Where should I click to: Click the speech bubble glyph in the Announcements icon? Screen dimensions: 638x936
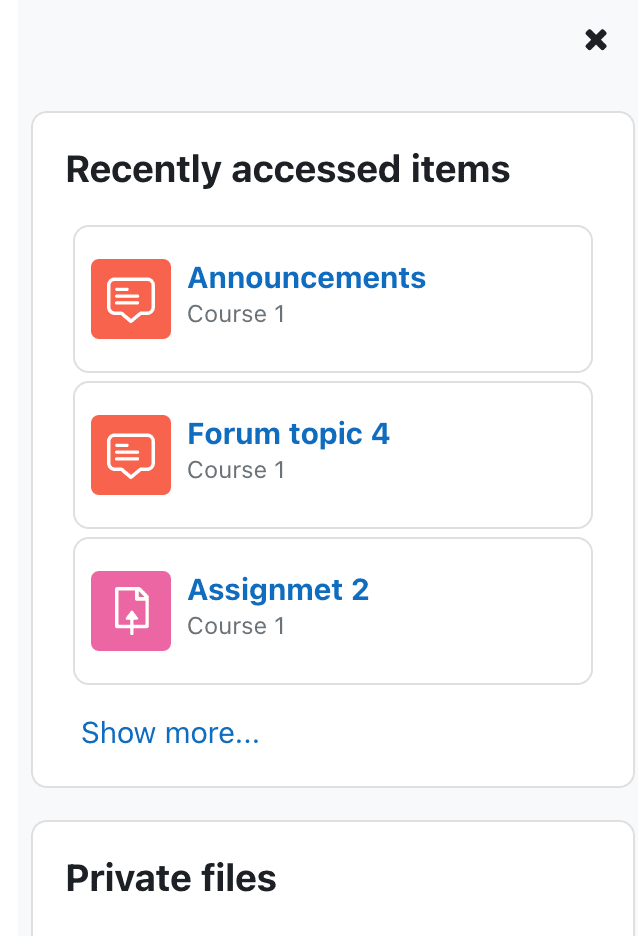pyautogui.click(x=131, y=300)
